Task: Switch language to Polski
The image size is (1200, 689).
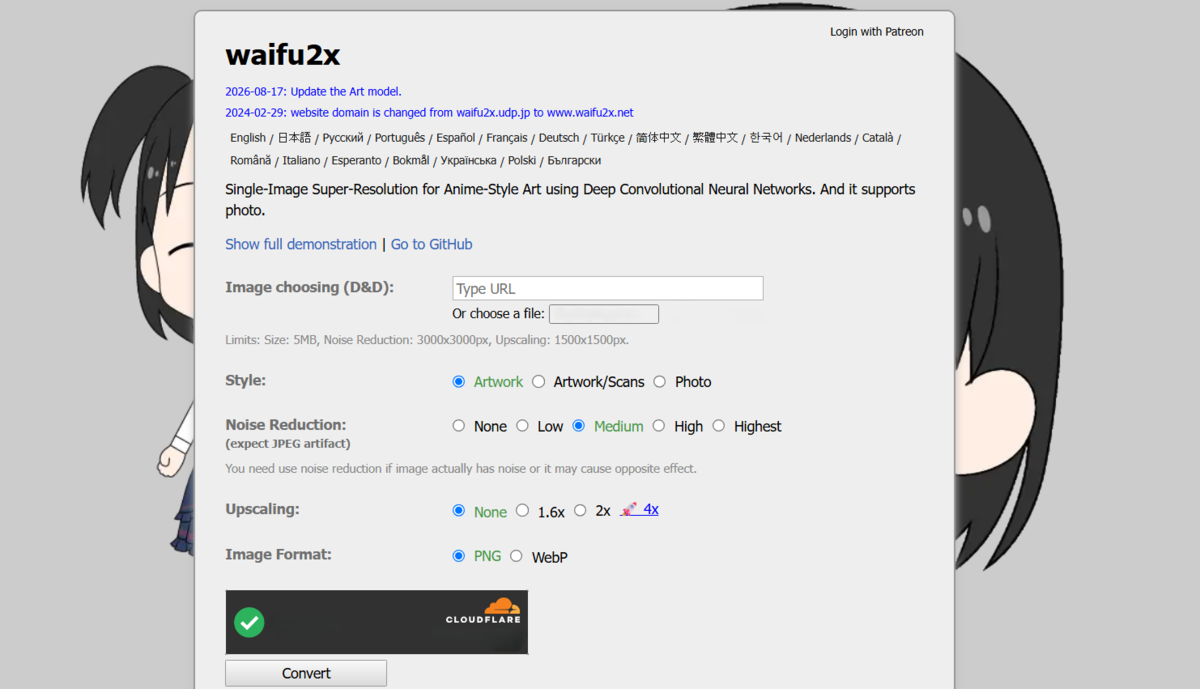Action: (x=522, y=160)
